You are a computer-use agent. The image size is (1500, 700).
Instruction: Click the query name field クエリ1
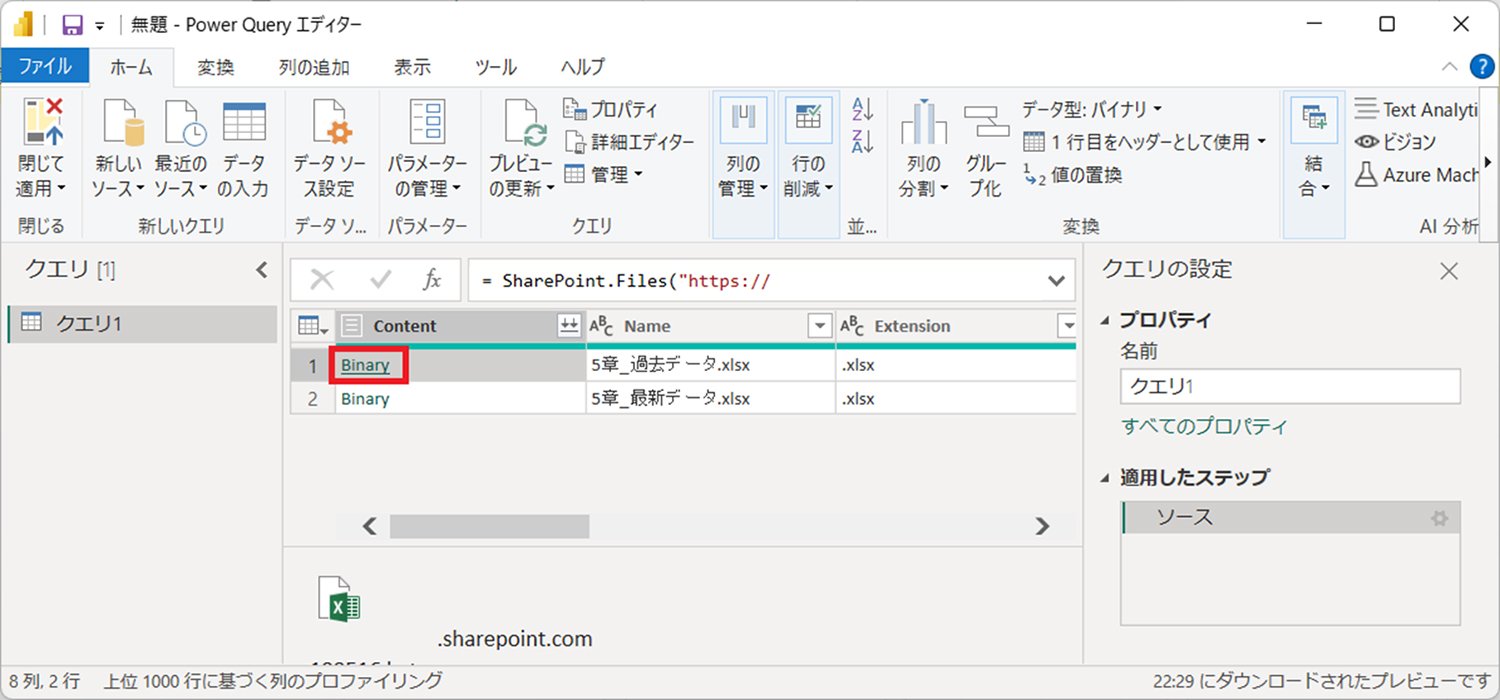pyautogui.click(x=1290, y=386)
